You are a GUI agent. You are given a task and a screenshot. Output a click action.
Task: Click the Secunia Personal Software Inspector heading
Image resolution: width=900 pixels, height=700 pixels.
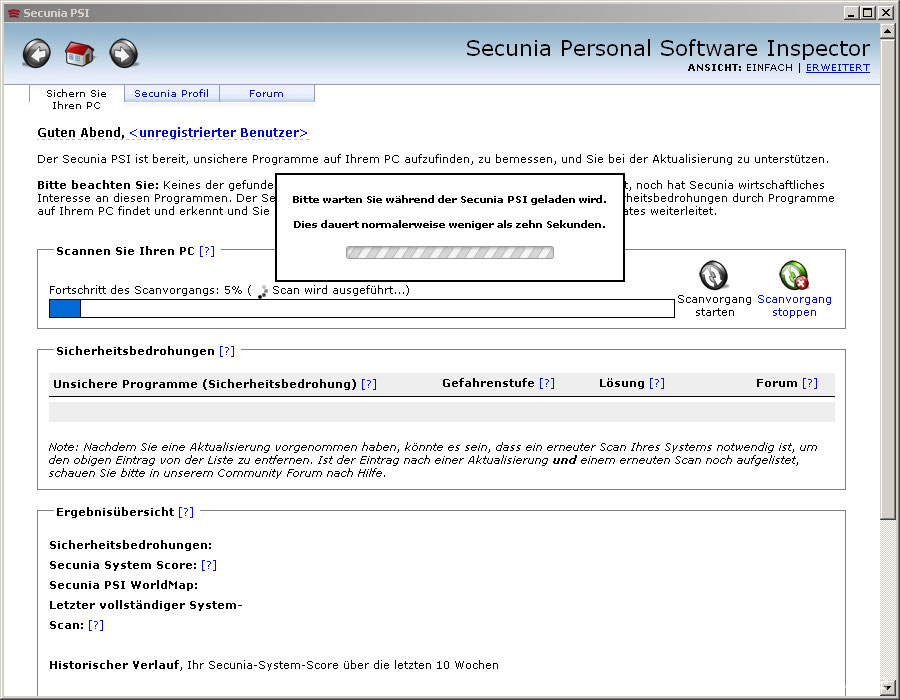[x=668, y=48]
